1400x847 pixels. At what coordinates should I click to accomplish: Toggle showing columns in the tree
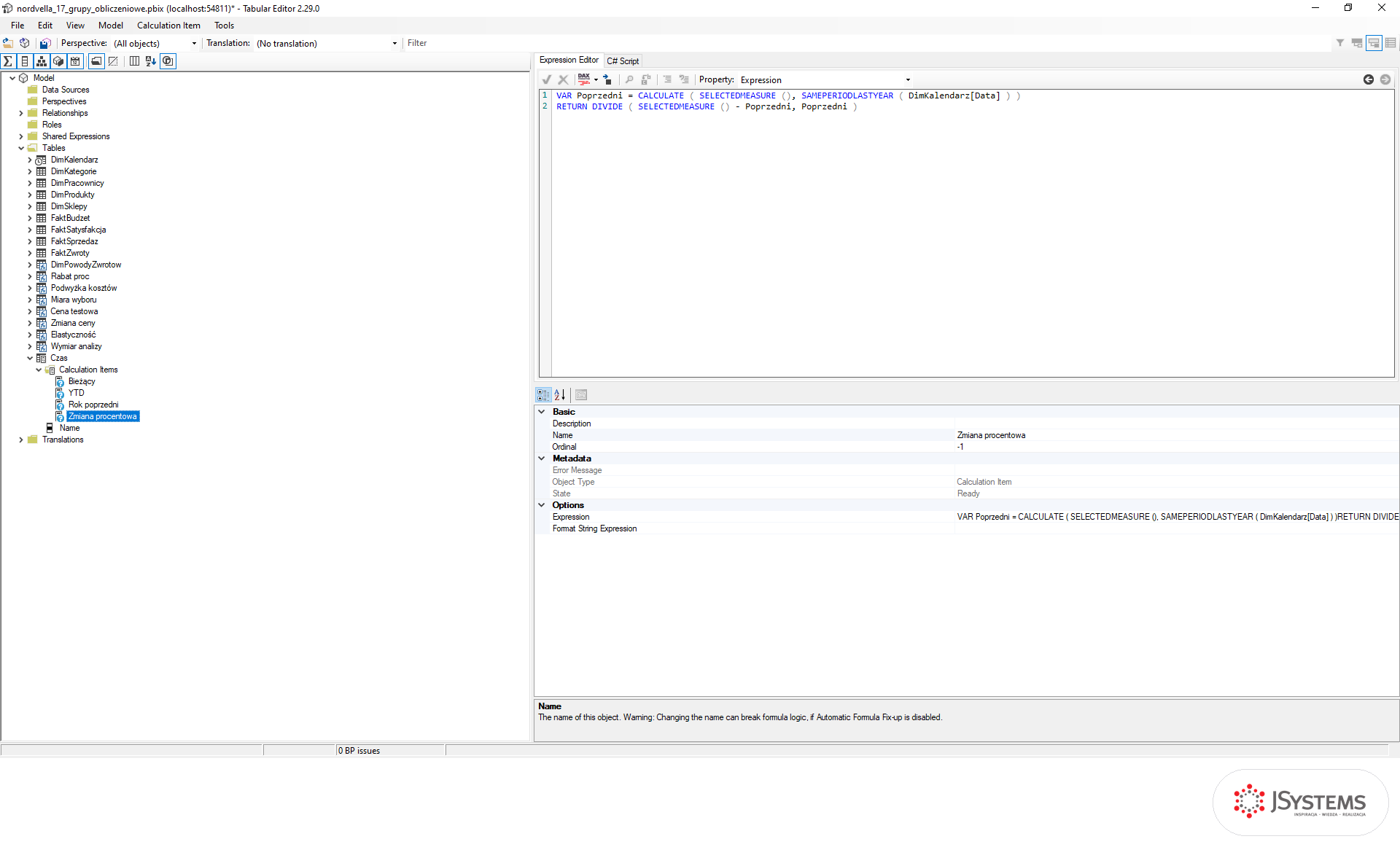tap(25, 61)
